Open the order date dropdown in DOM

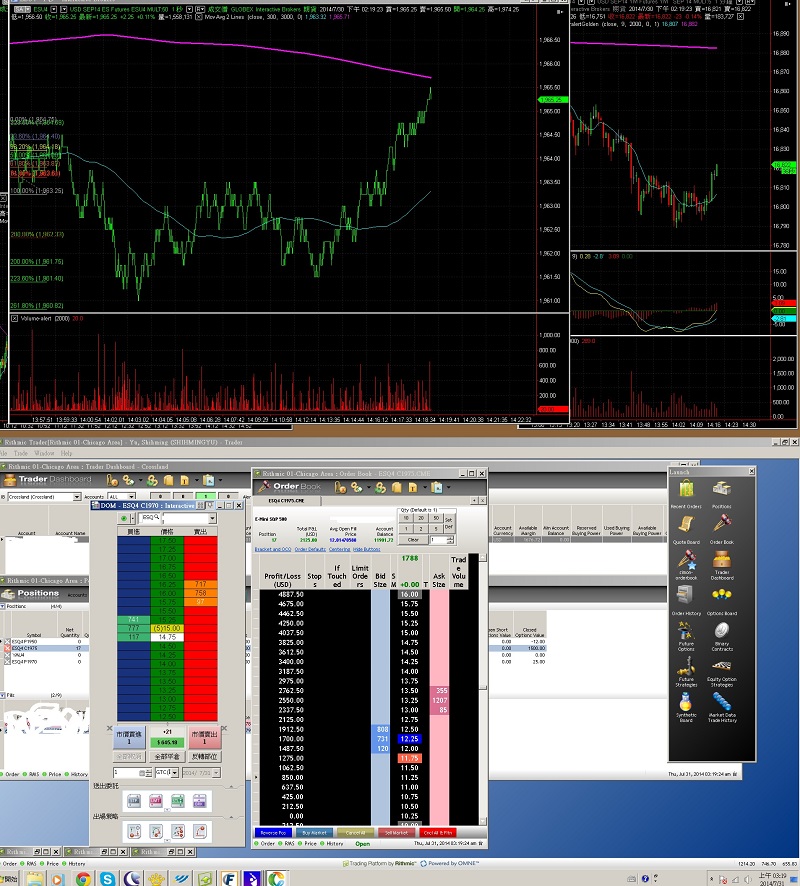pos(216,772)
